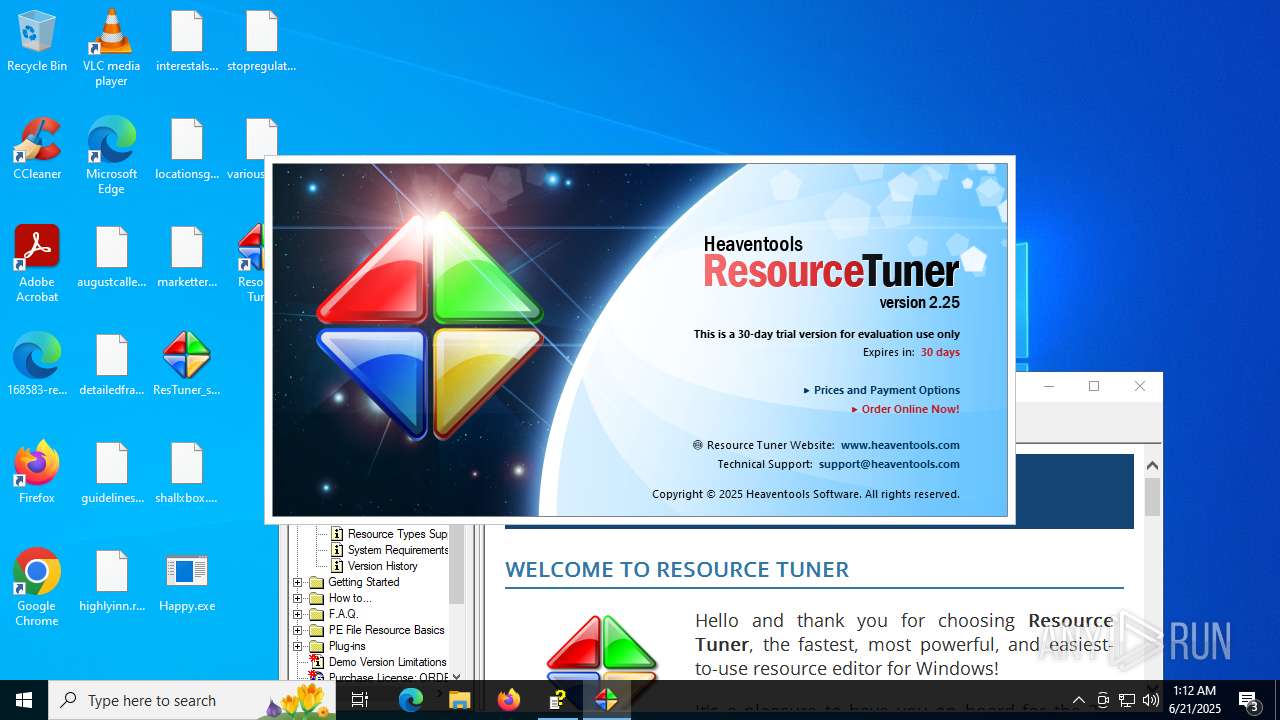Select the stopregulat... file on desktop

point(262,42)
